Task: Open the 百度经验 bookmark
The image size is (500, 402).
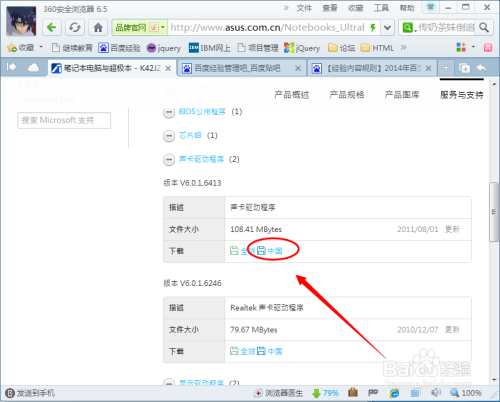Action: click(x=119, y=48)
